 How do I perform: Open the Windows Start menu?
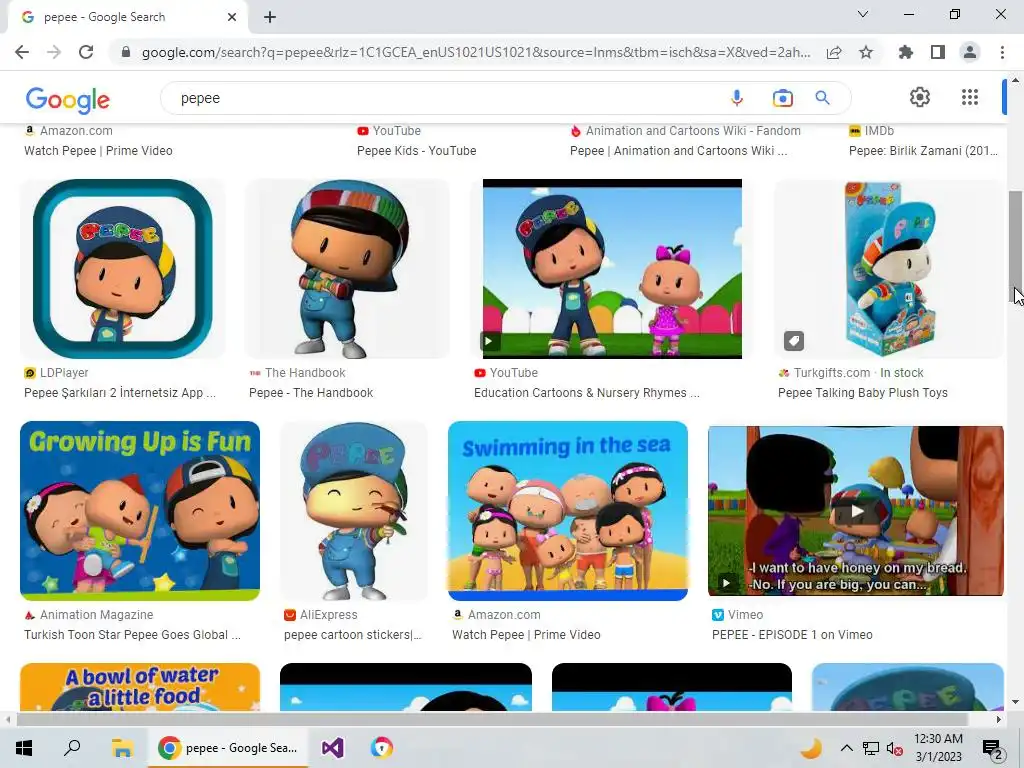click(24, 748)
